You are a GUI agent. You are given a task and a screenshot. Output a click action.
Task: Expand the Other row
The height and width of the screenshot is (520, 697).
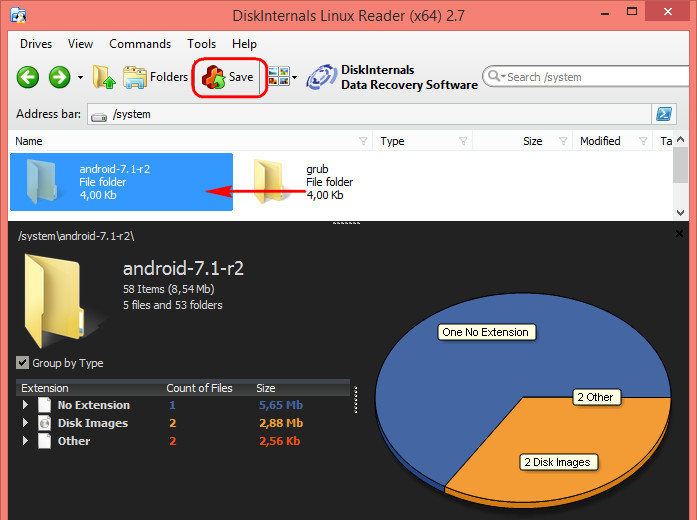pyautogui.click(x=25, y=441)
